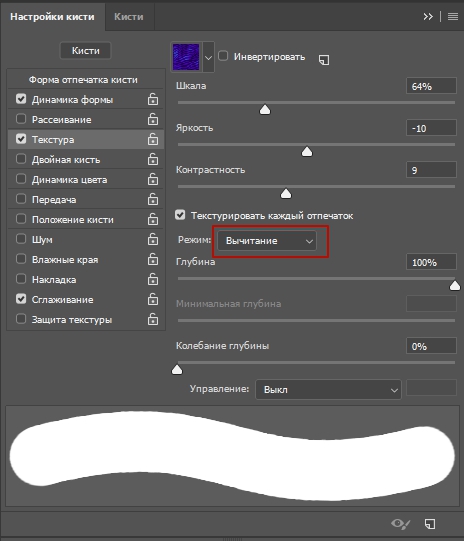464x541 pixels.
Task: Uncheck Динамика формы checkbox
Action: 21,99
